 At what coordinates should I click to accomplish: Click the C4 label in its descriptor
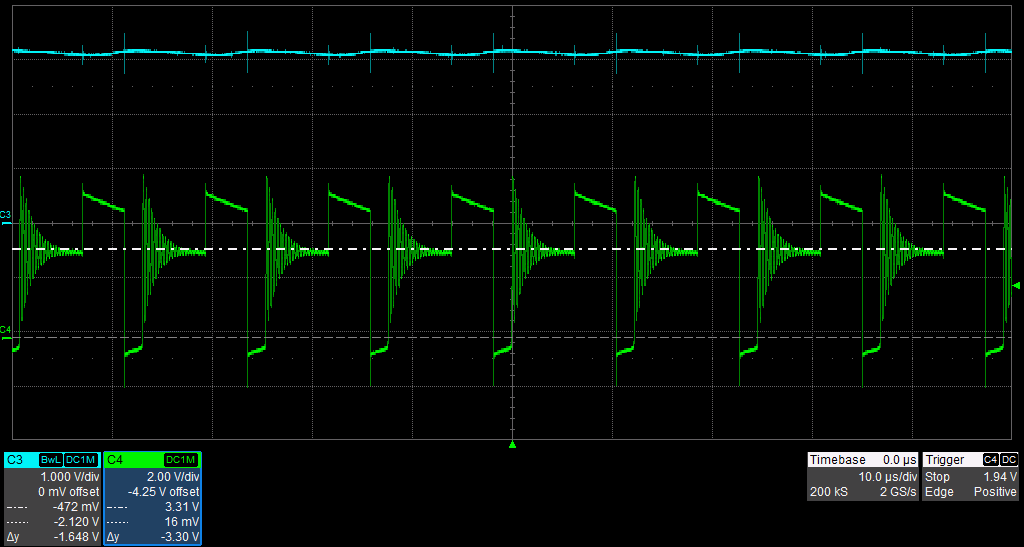click(x=115, y=460)
